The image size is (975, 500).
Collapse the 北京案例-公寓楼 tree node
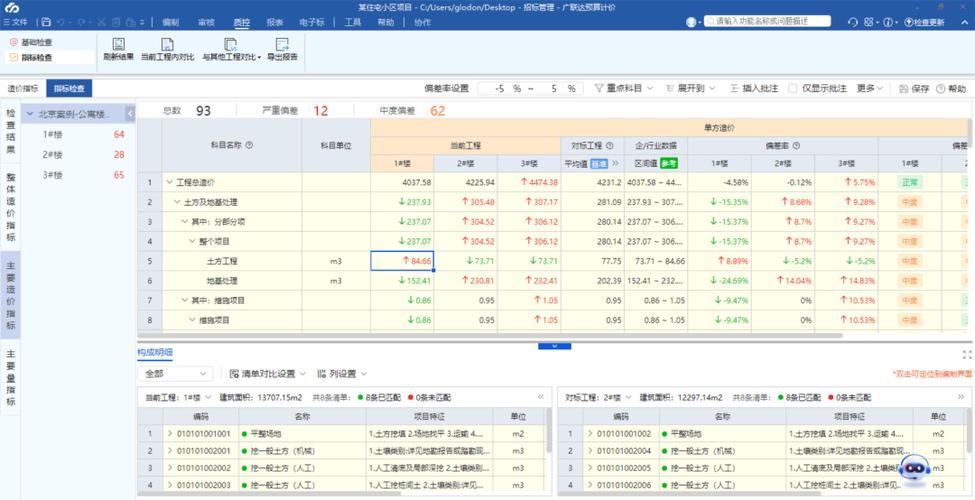pyautogui.click(x=29, y=114)
